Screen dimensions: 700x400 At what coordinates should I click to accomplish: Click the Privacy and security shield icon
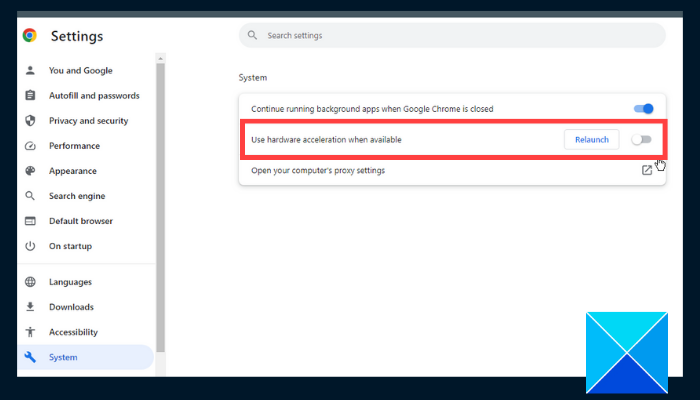coord(30,121)
